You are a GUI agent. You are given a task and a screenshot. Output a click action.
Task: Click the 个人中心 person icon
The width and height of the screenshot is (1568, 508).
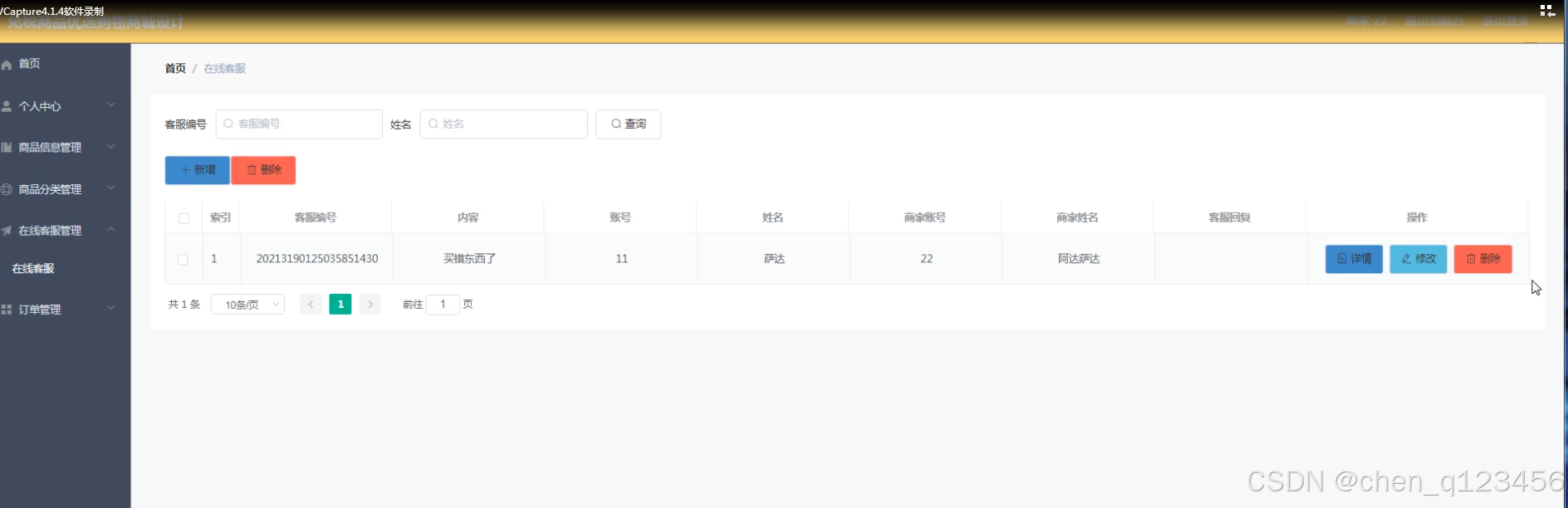coord(7,106)
